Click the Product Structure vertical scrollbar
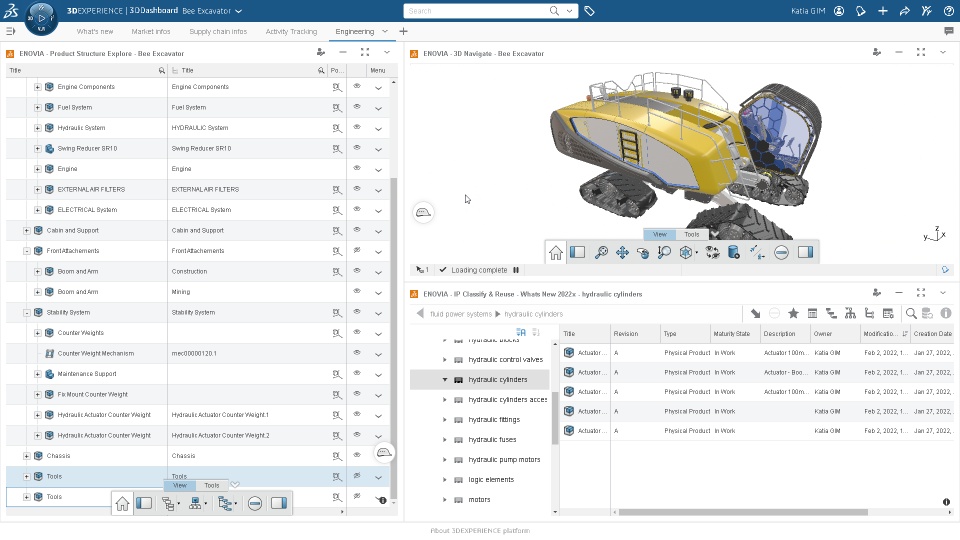Screen dimensions: 960x540 [394, 337]
